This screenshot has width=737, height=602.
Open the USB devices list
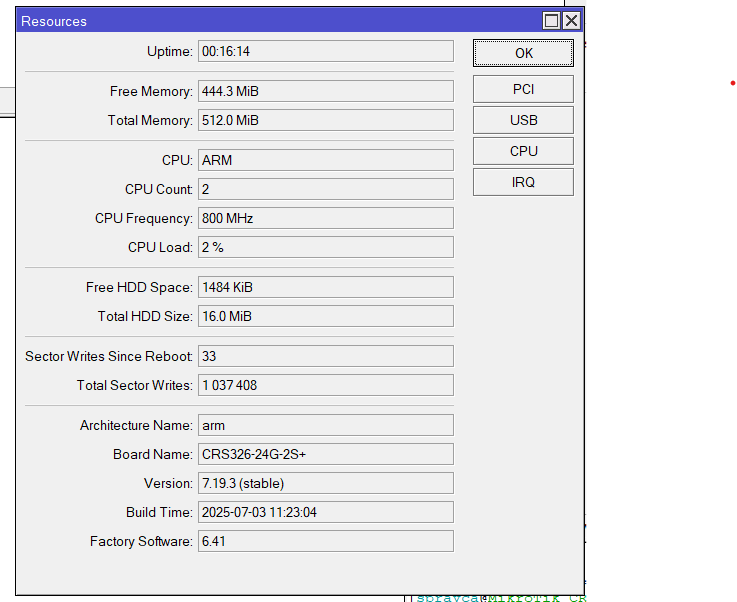point(523,120)
